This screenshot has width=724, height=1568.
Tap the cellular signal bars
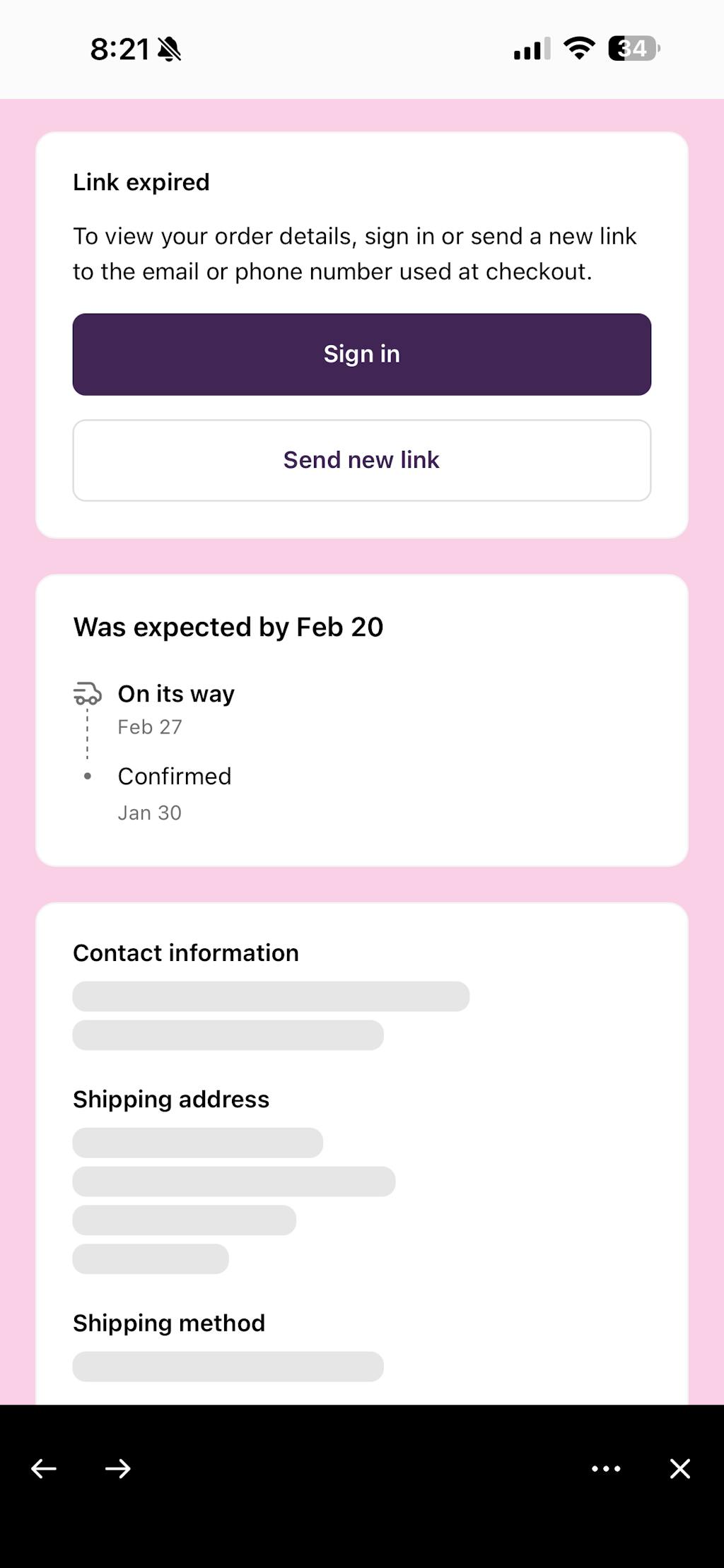pos(532,49)
